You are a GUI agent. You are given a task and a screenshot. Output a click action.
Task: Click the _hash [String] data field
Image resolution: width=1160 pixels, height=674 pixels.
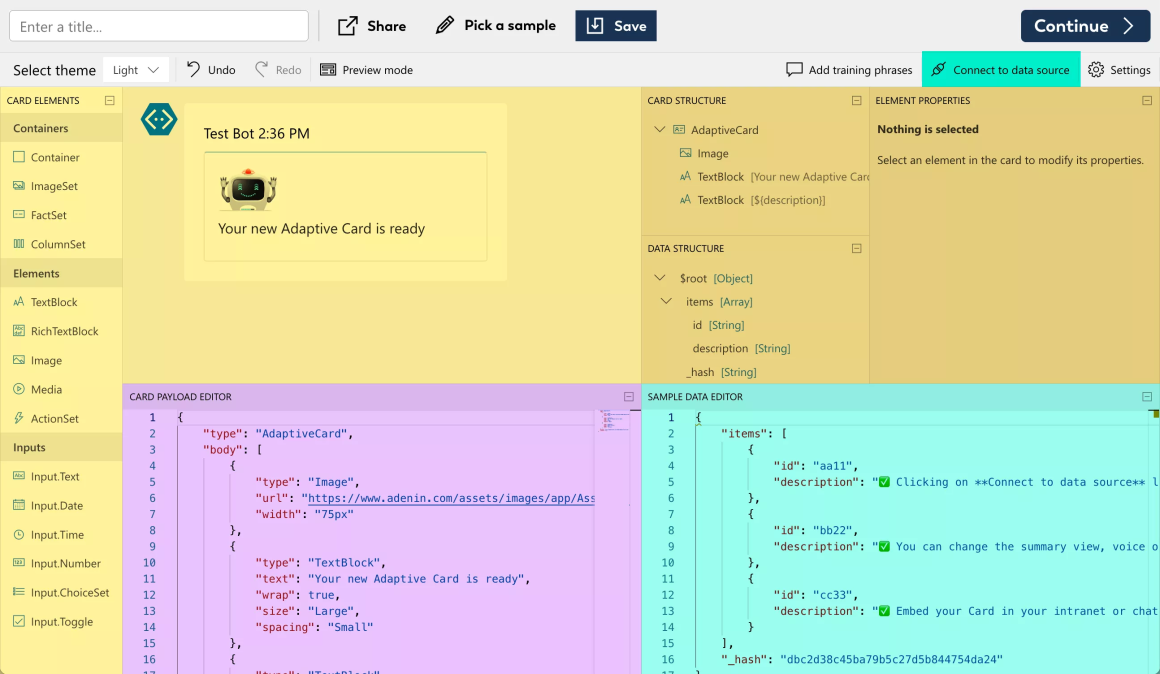(721, 371)
